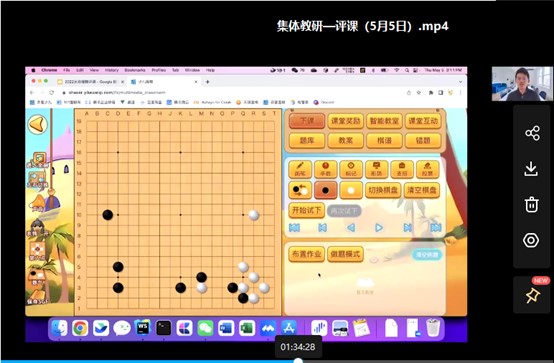Select white stone placement mode
The image size is (554, 363).
[350, 190]
